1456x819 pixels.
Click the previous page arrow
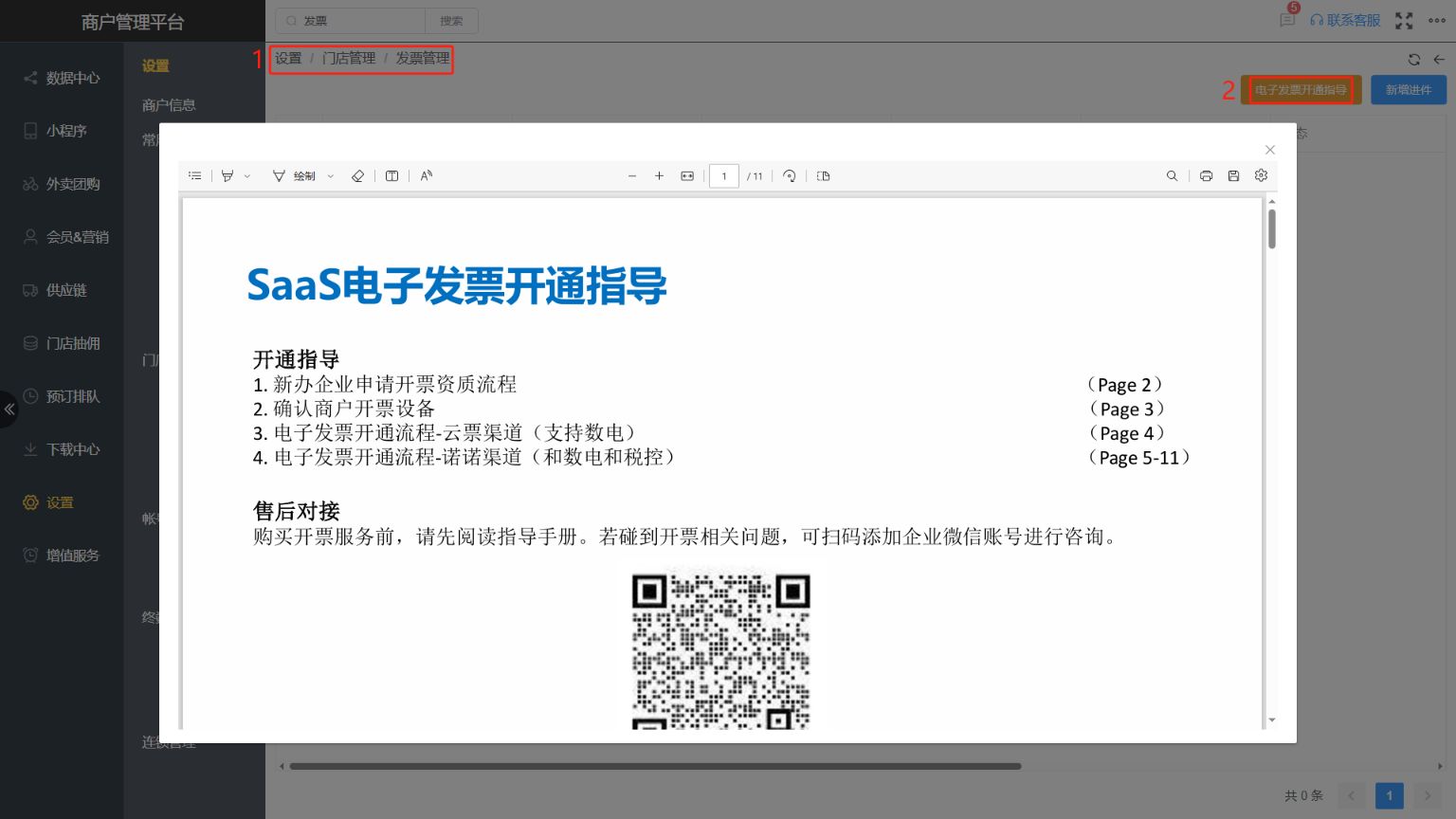(x=1352, y=795)
